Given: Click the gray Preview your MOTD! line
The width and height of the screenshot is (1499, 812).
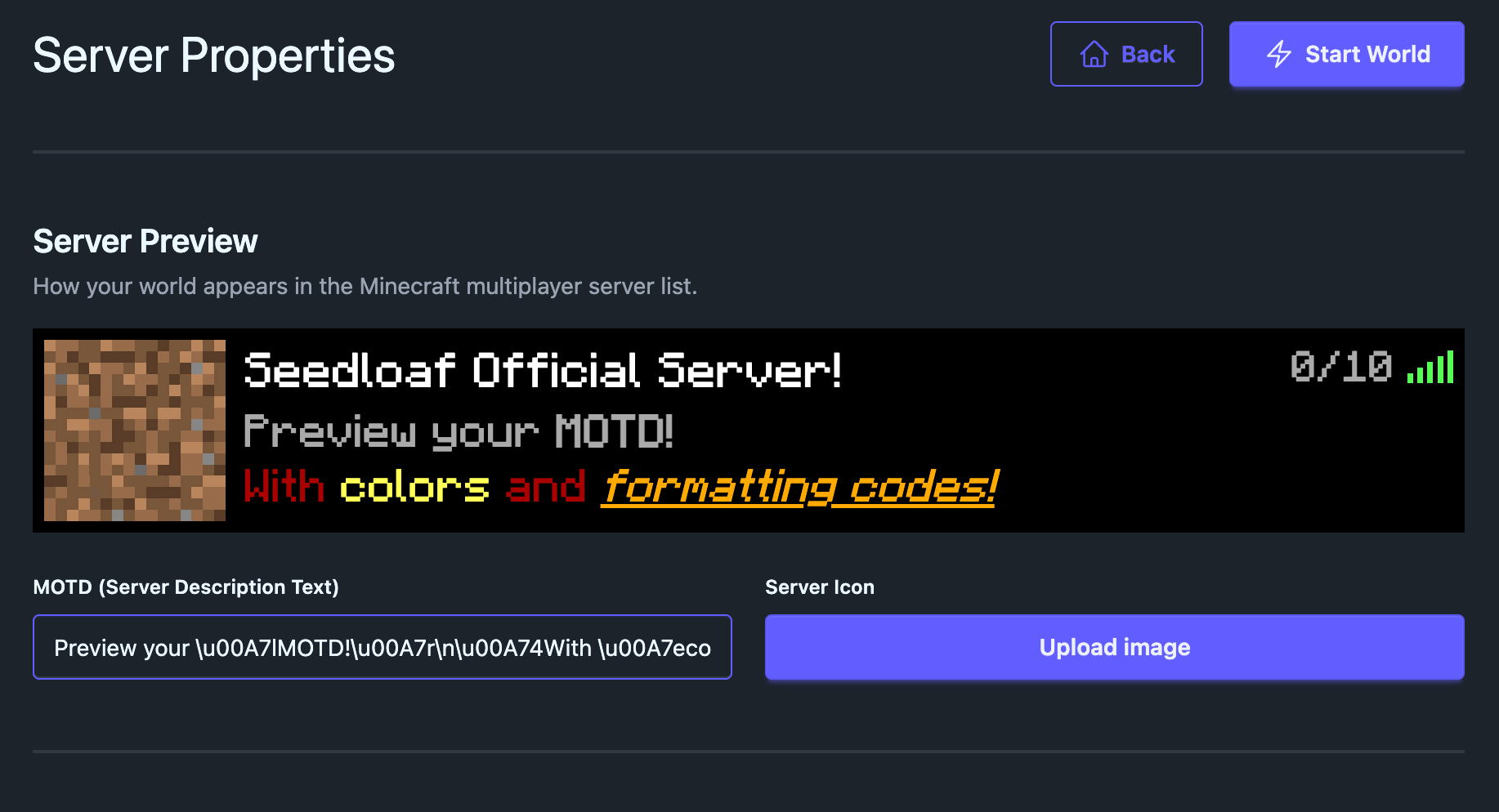Looking at the screenshot, I should 459,431.
